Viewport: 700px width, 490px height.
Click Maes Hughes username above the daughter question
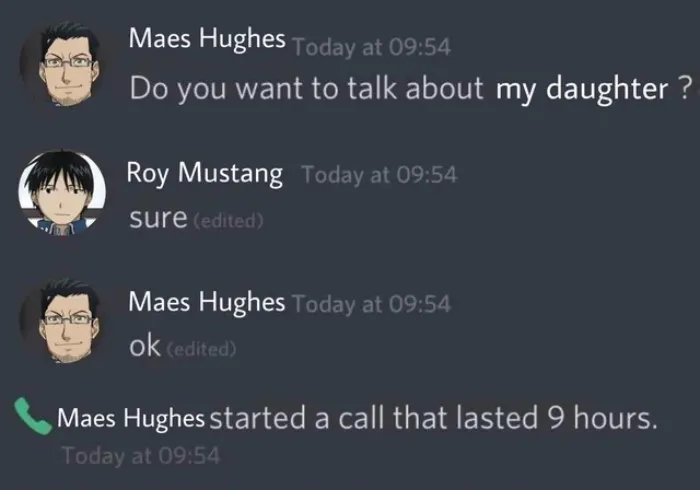(x=207, y=40)
